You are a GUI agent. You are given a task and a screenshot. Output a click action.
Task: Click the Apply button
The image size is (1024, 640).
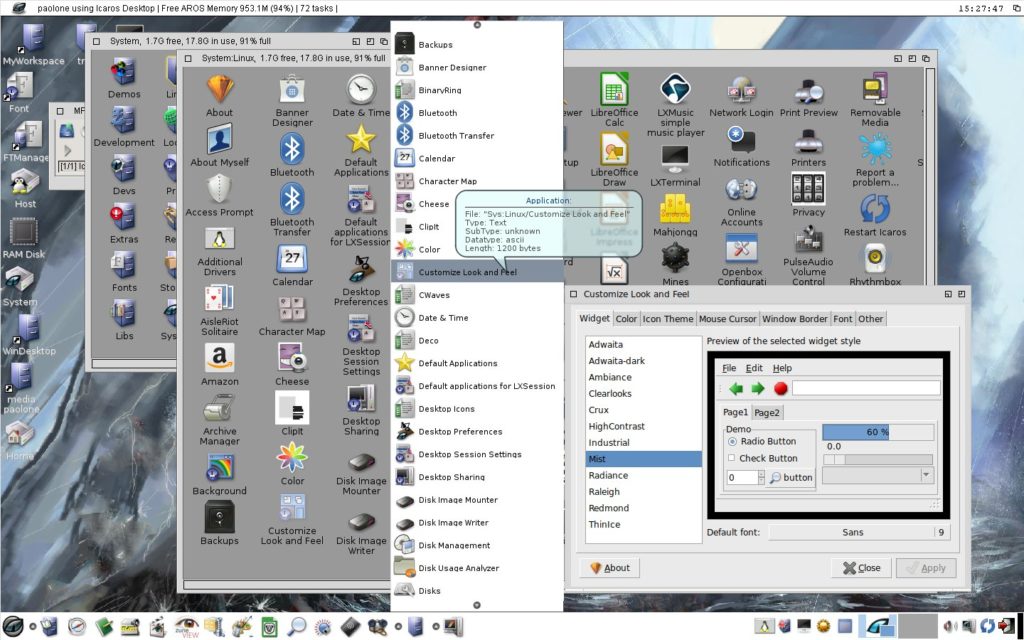click(925, 567)
